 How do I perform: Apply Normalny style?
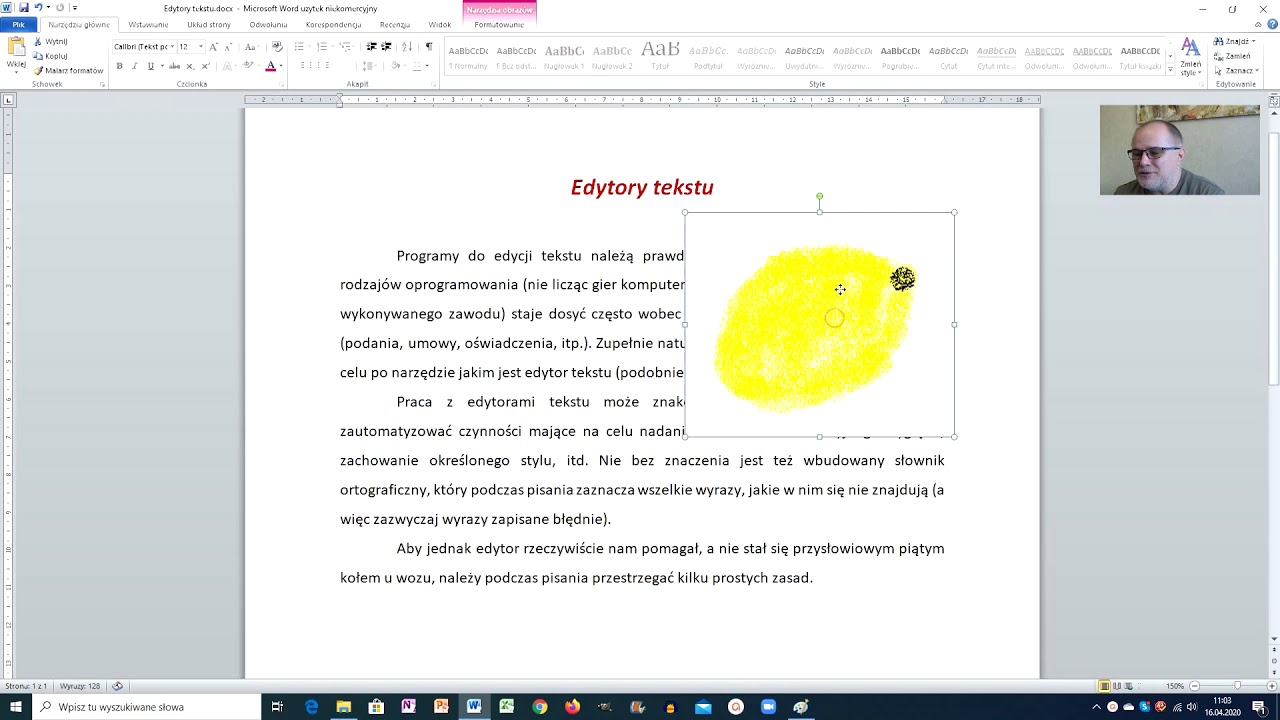click(x=468, y=57)
